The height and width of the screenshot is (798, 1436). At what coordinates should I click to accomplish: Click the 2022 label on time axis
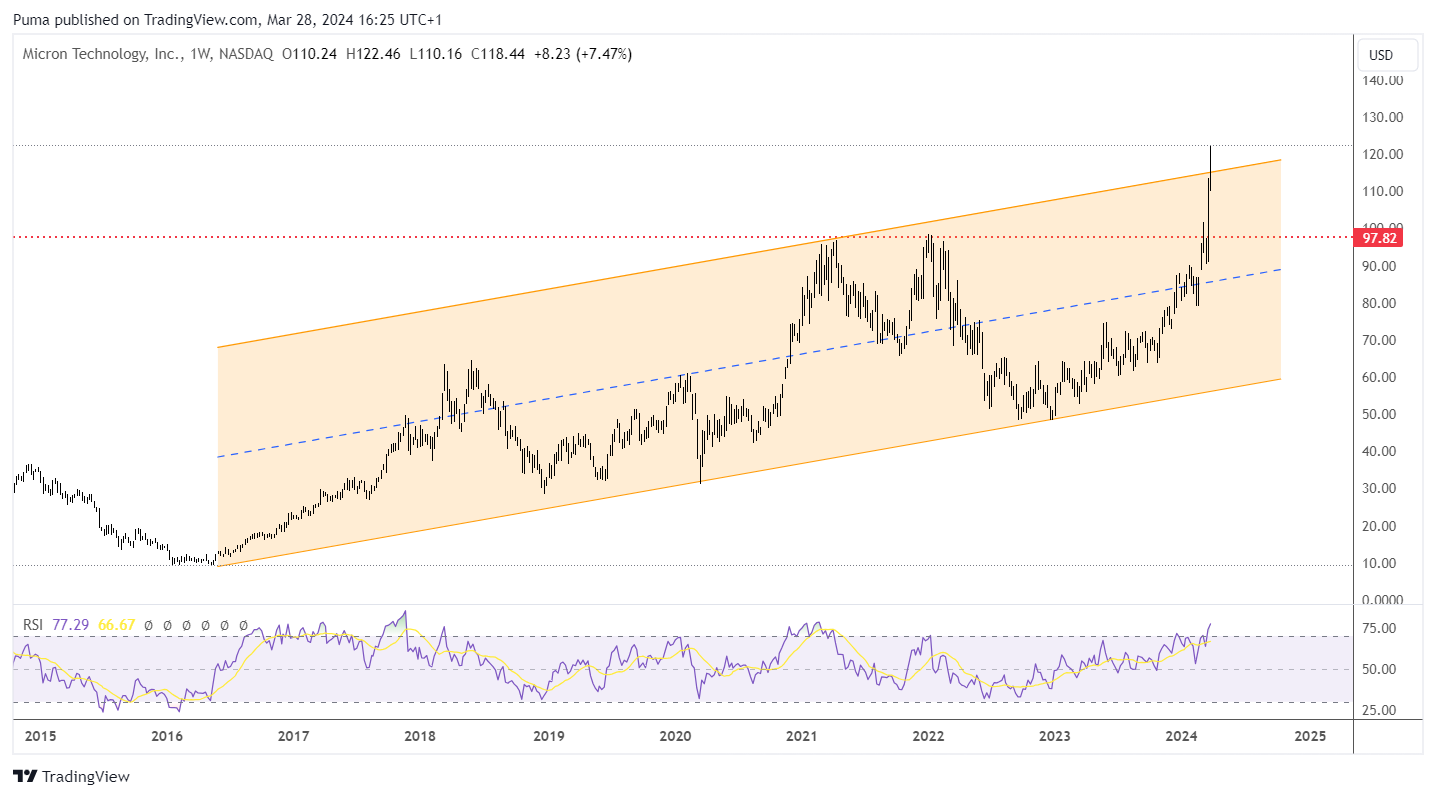(x=928, y=736)
